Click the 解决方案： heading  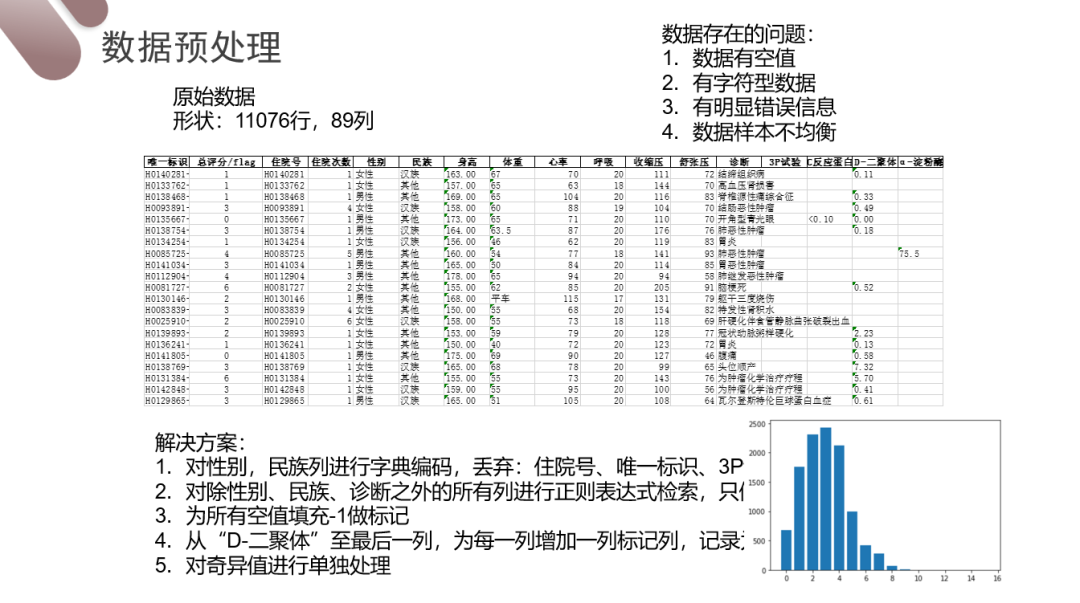tap(200, 442)
